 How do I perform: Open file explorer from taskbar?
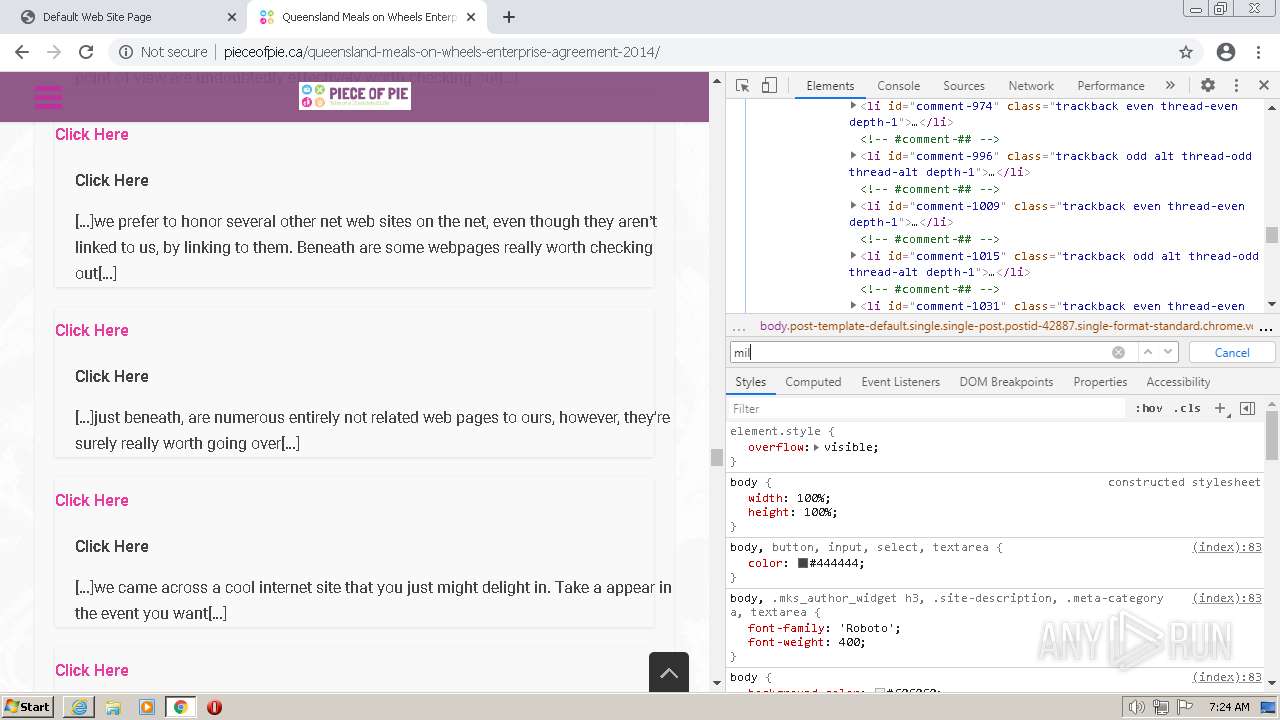(x=113, y=707)
